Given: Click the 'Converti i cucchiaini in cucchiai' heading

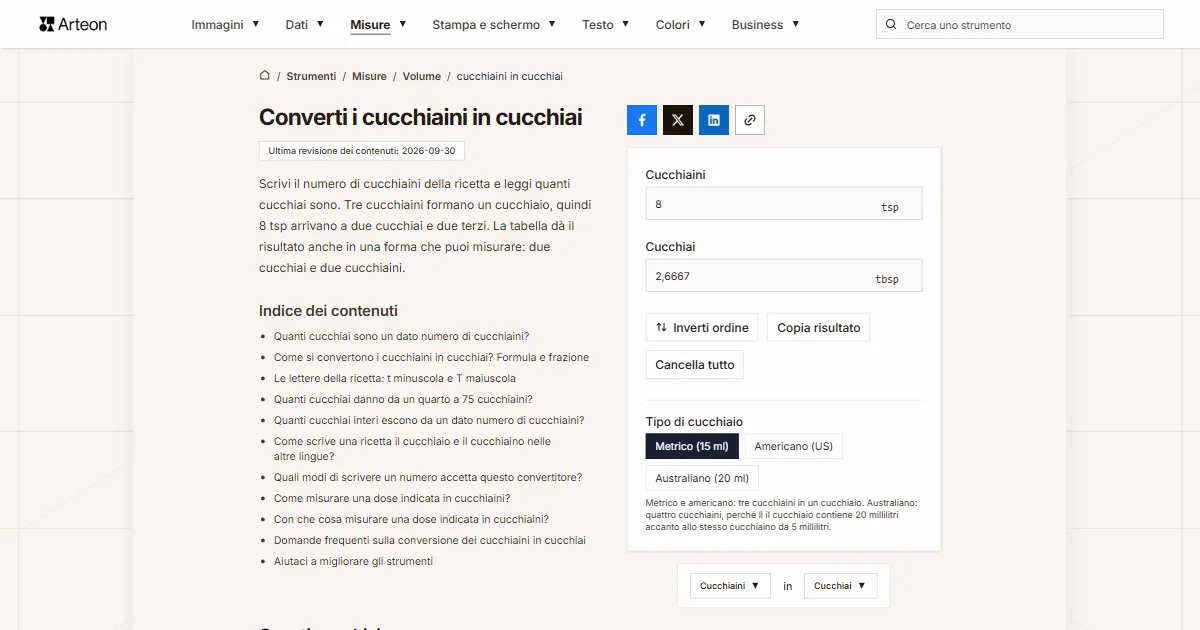Looking at the screenshot, I should pos(420,117).
